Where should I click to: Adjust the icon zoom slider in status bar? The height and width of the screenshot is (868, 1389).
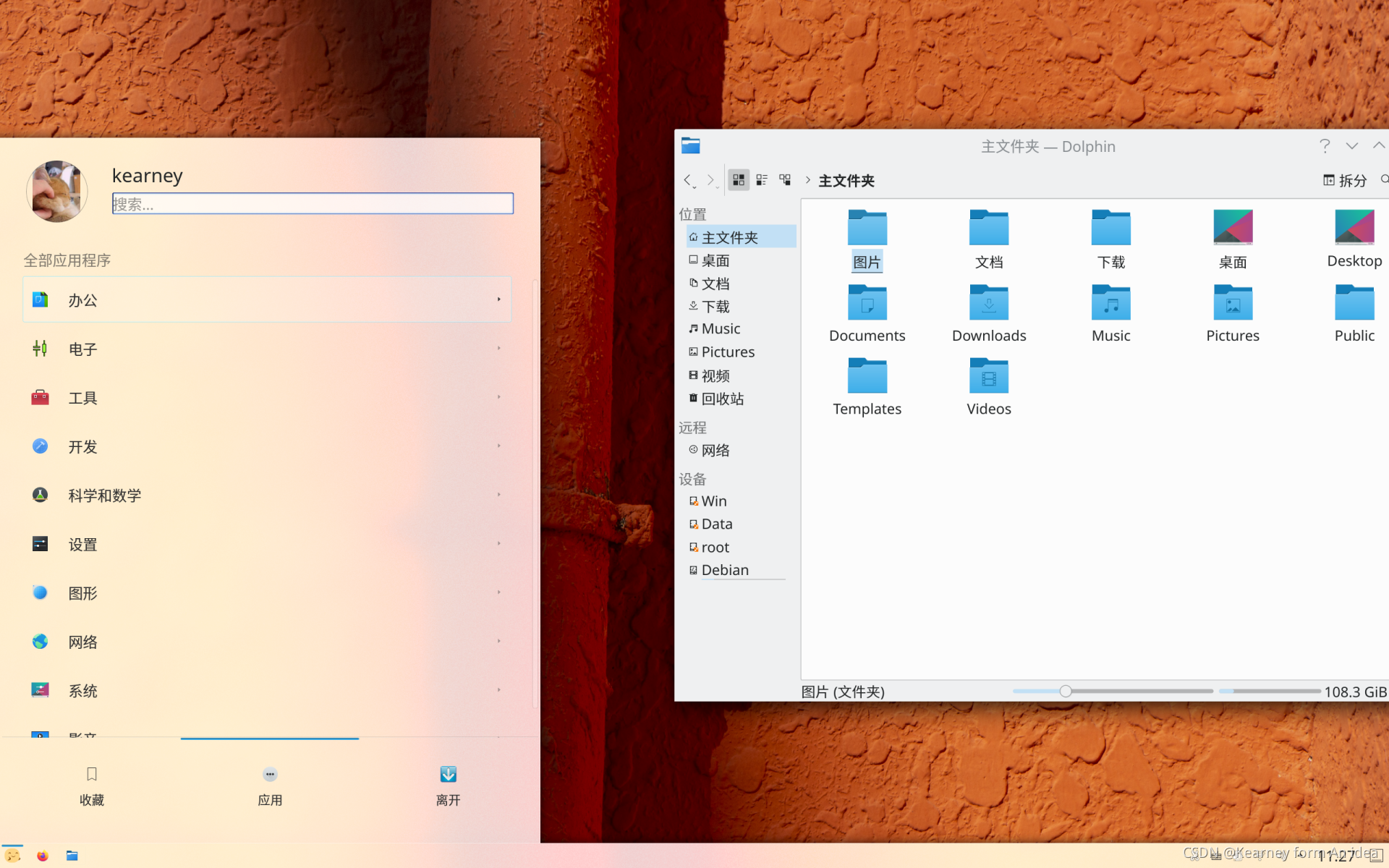pyautogui.click(x=1065, y=692)
